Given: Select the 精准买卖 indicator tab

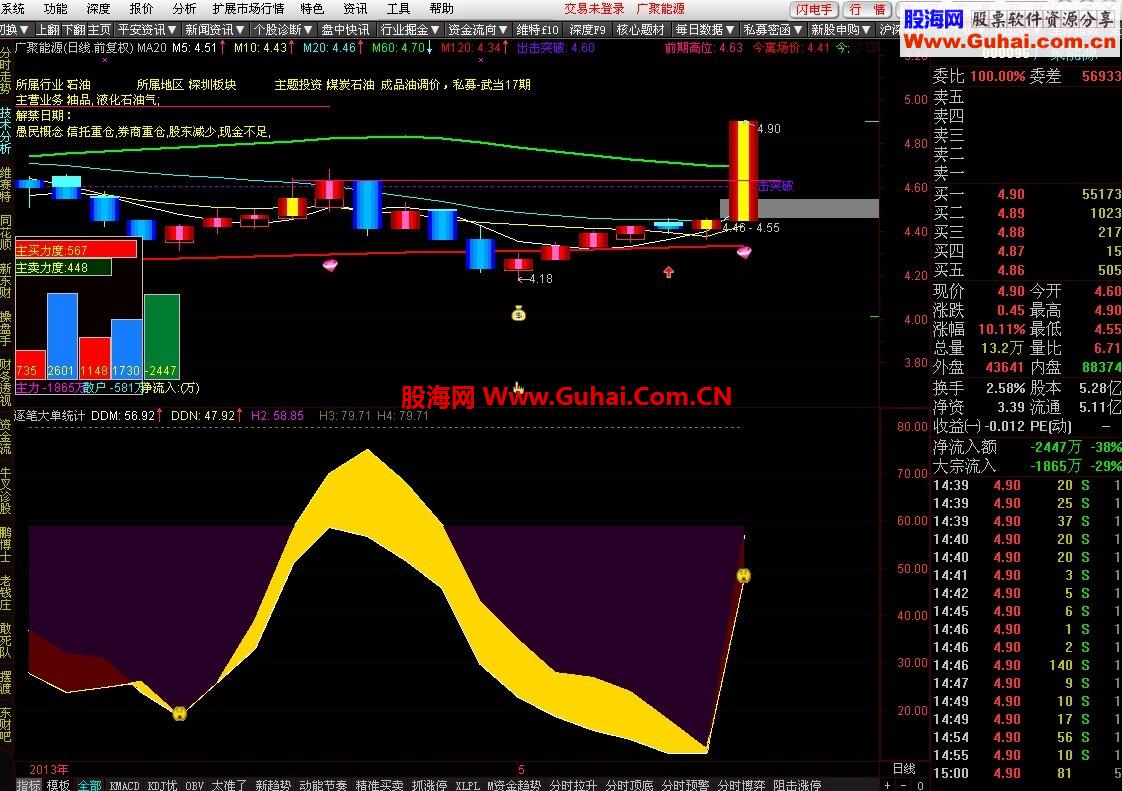Looking at the screenshot, I should coord(380,785).
